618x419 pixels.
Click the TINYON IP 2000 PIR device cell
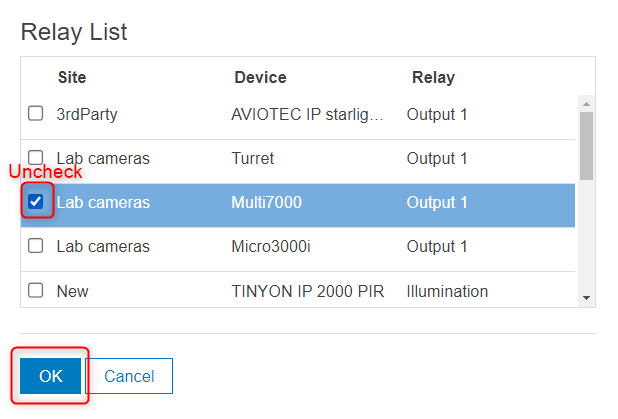pos(299,291)
